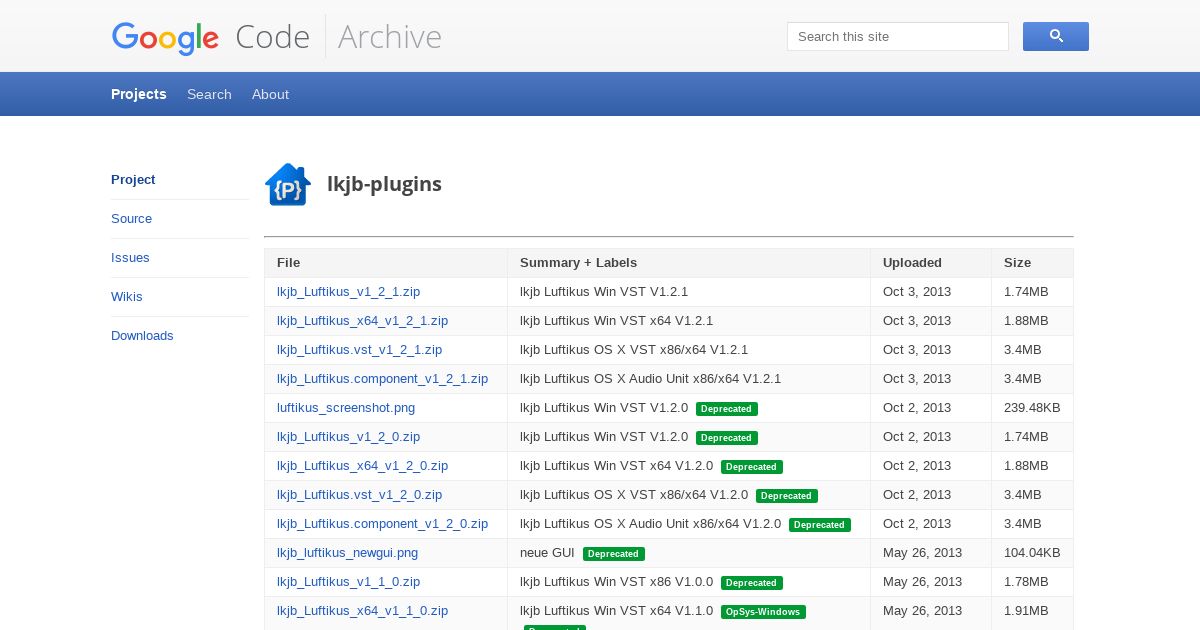This screenshot has height=630, width=1200.
Task: Select Wikis in the sidebar
Action: 126,297
